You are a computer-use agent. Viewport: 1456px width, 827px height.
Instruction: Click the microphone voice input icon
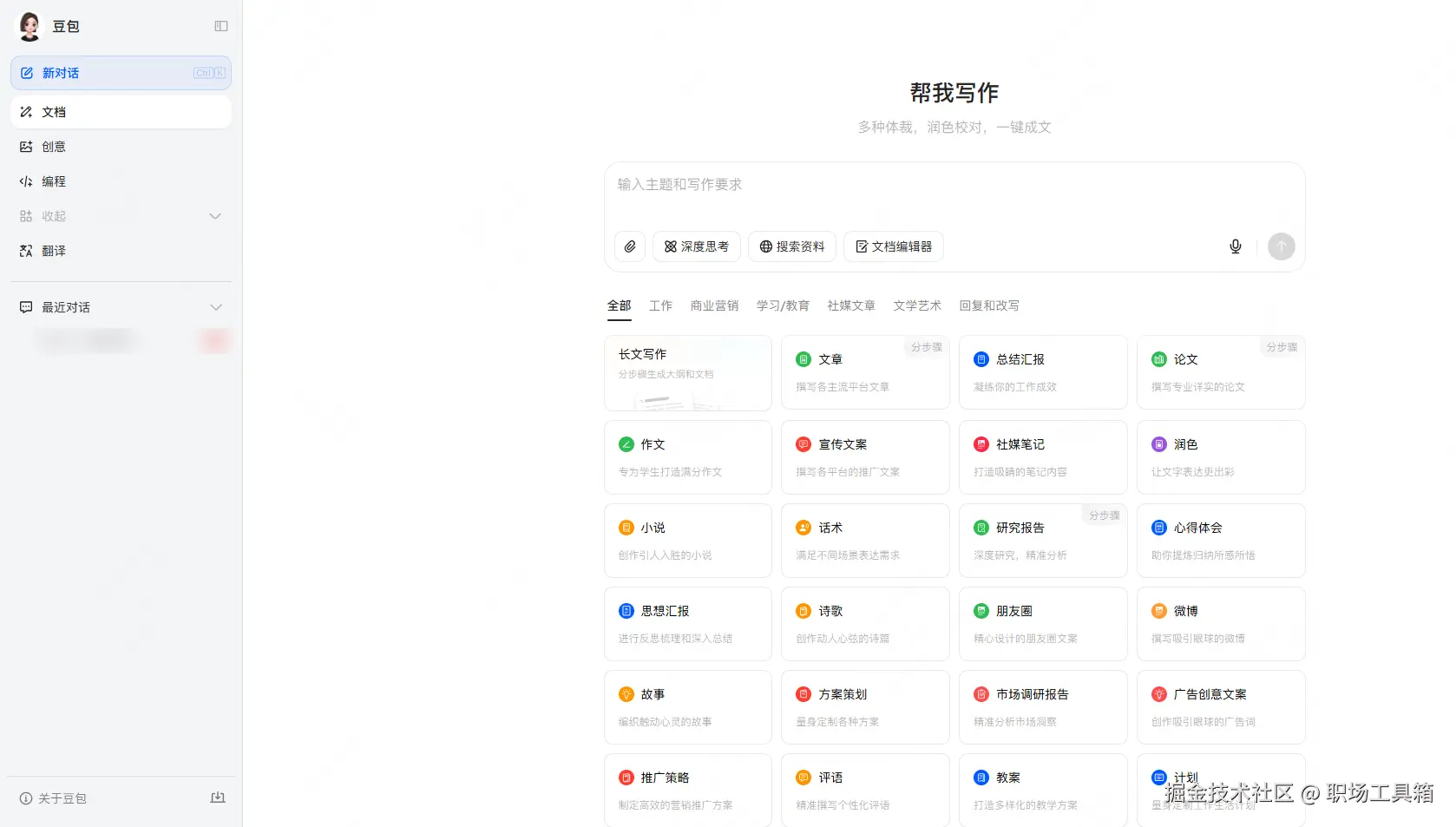(1236, 246)
